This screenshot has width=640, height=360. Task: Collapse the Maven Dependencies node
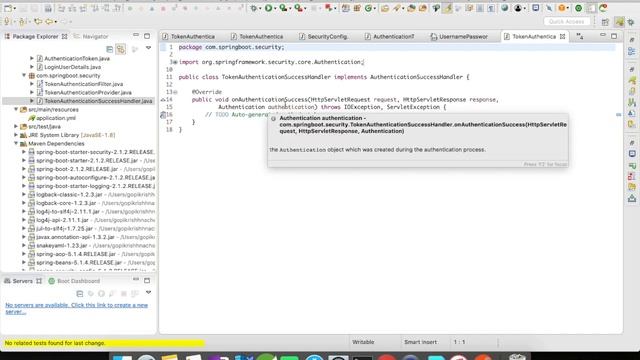point(16,144)
